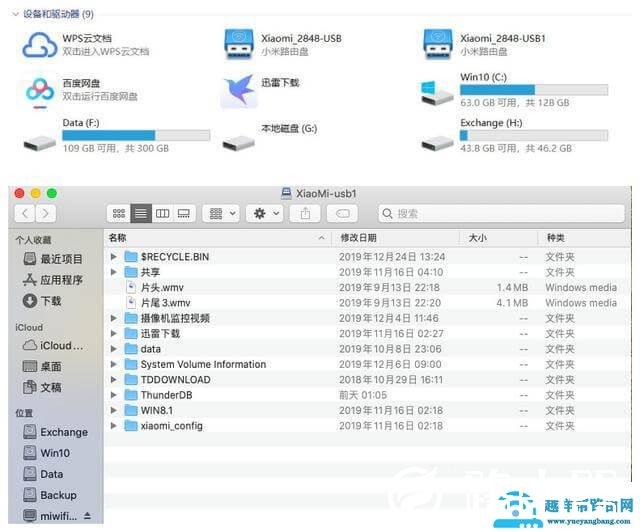The width and height of the screenshot is (640, 532).
Task: Open Xiaomi_2848-USB router disk icon
Action: [239, 44]
